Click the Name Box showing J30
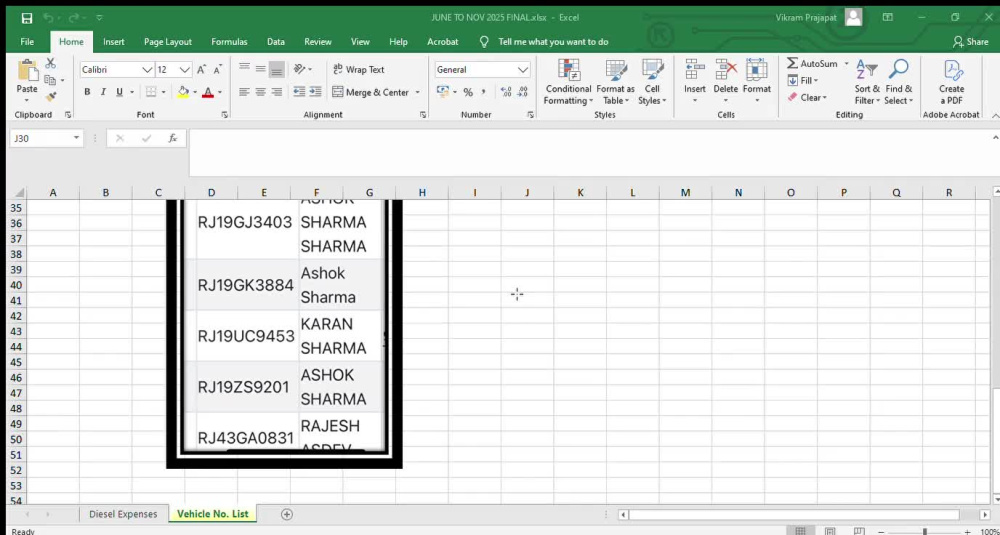This screenshot has width=1000, height=535. (x=46, y=138)
